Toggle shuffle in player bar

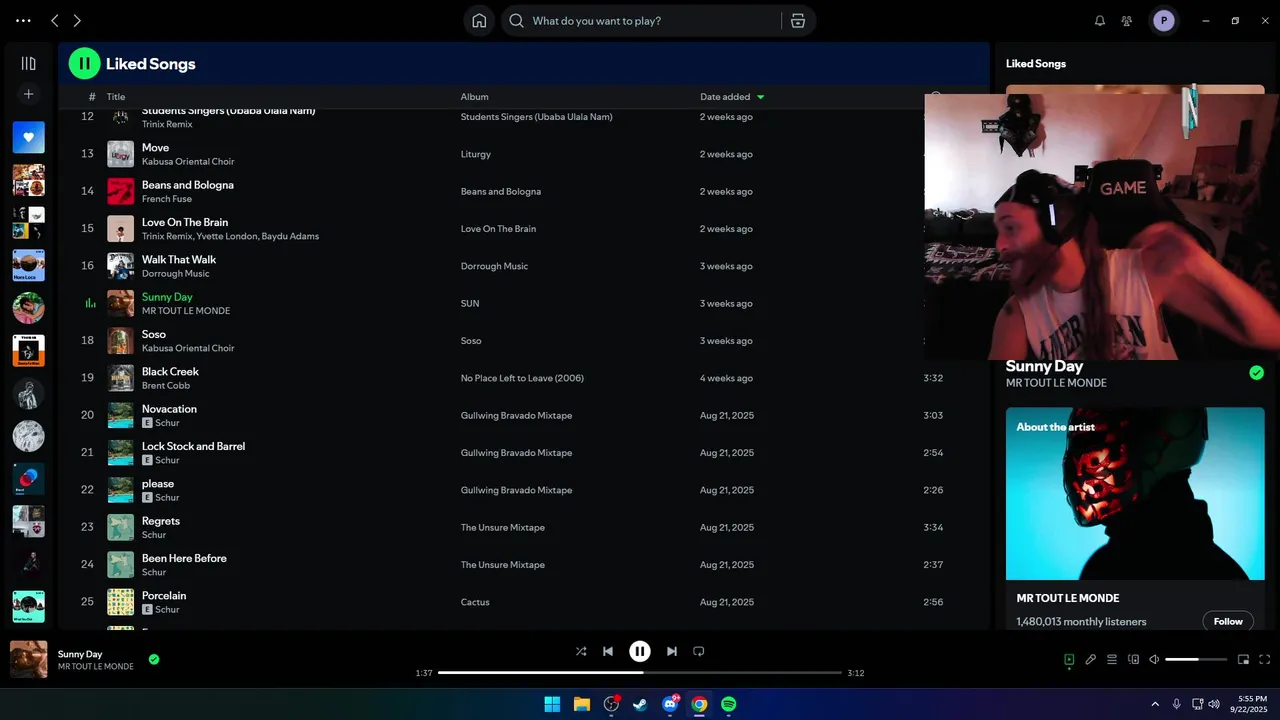(581, 651)
